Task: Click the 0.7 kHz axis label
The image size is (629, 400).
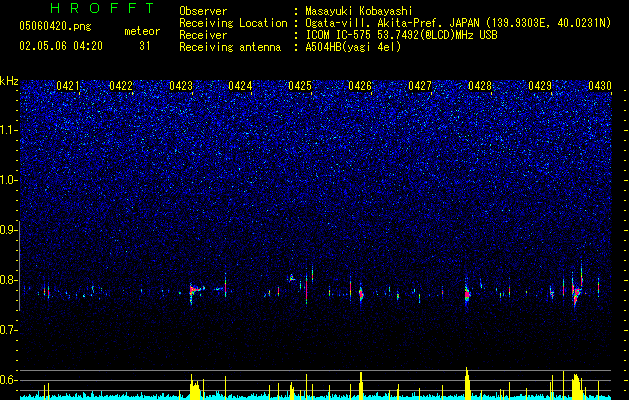Action: pyautogui.click(x=9, y=330)
